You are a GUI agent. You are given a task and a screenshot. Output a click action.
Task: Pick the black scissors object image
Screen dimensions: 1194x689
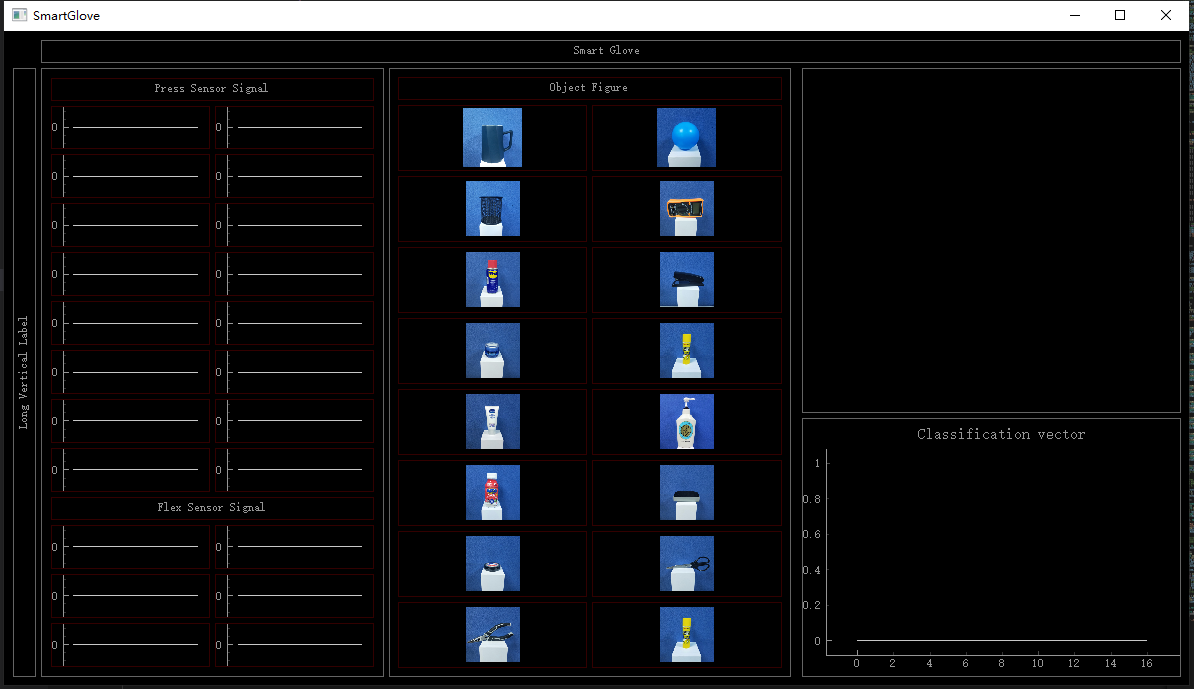click(686, 564)
